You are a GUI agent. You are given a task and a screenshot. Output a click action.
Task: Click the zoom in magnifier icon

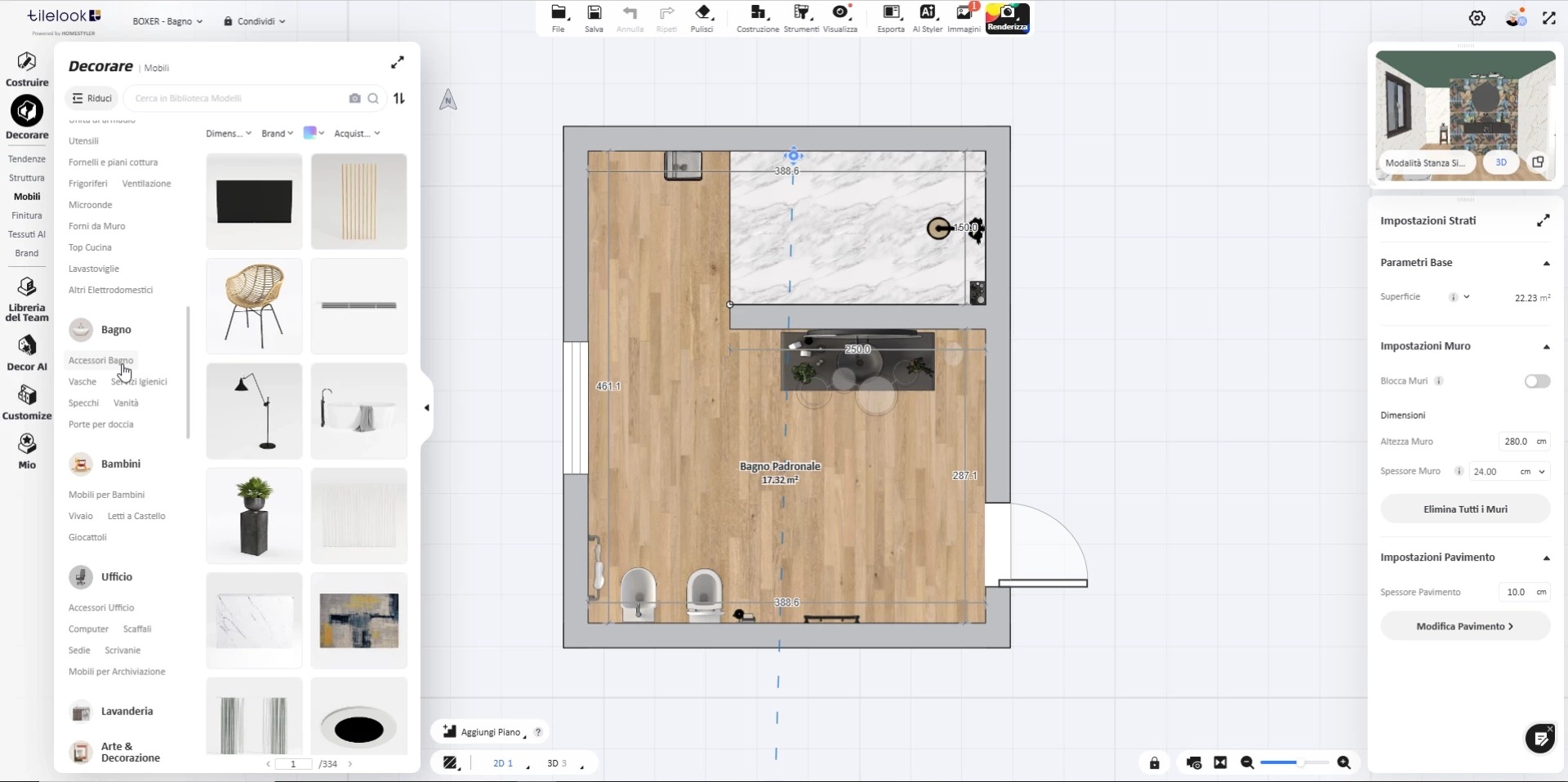[x=1344, y=762]
